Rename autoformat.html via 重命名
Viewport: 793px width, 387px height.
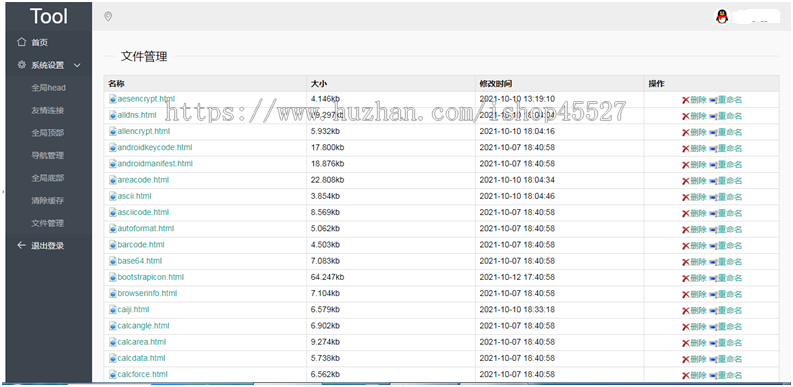point(726,229)
